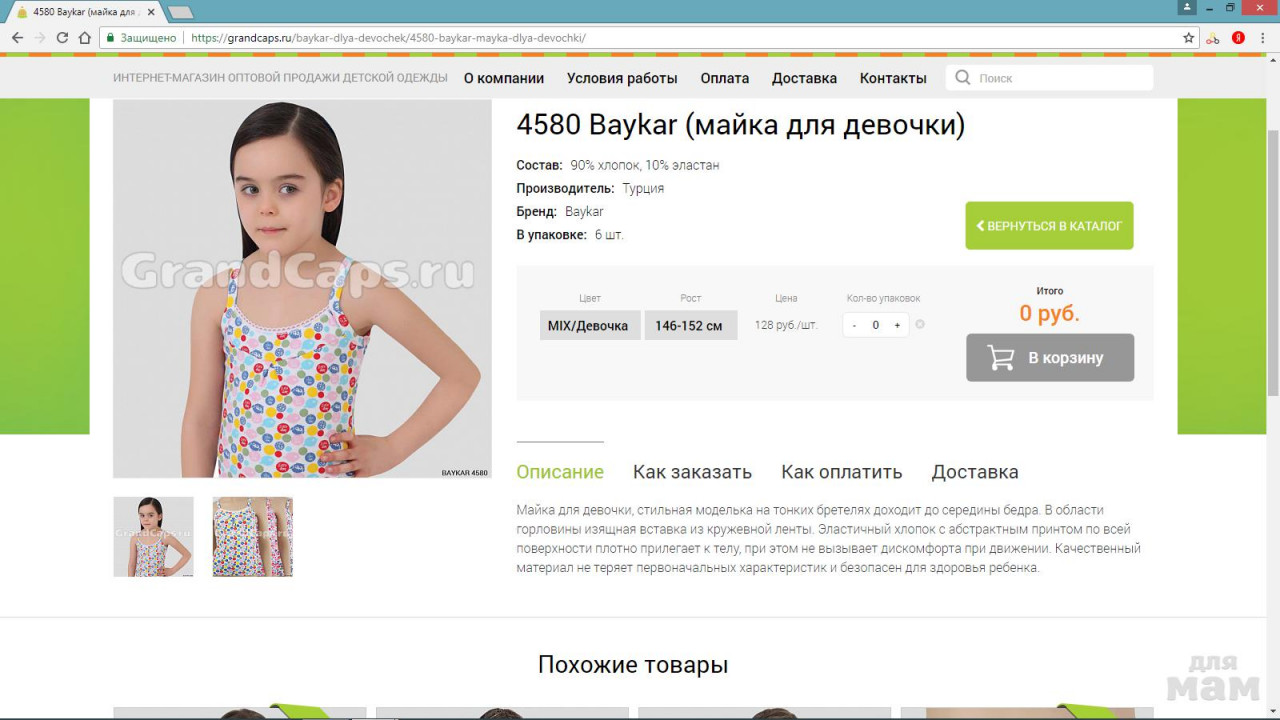
Task: Bookmark page with star icon
Action: [1189, 38]
